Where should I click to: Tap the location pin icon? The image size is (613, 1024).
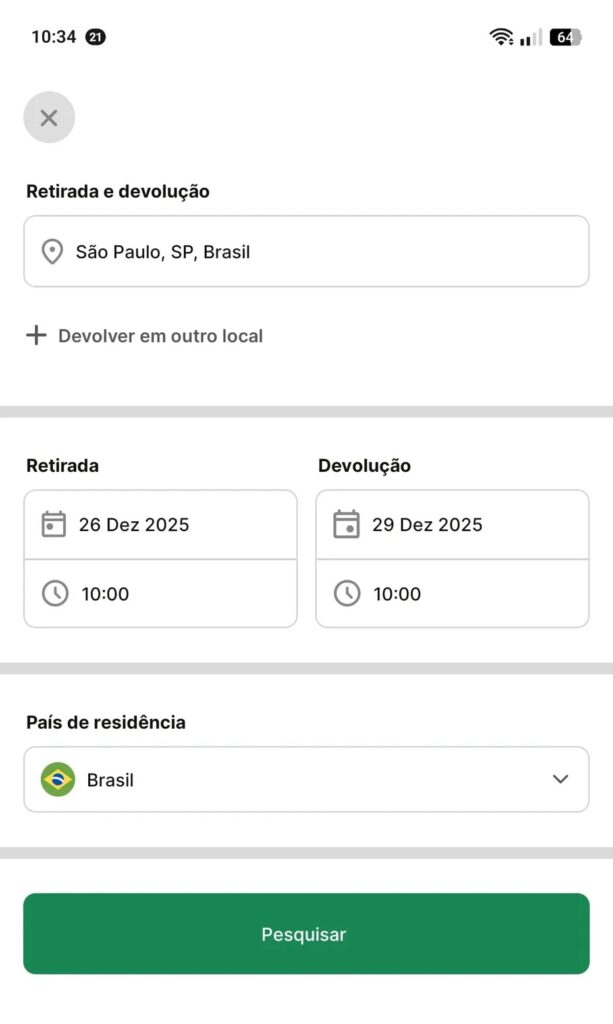(x=52, y=252)
